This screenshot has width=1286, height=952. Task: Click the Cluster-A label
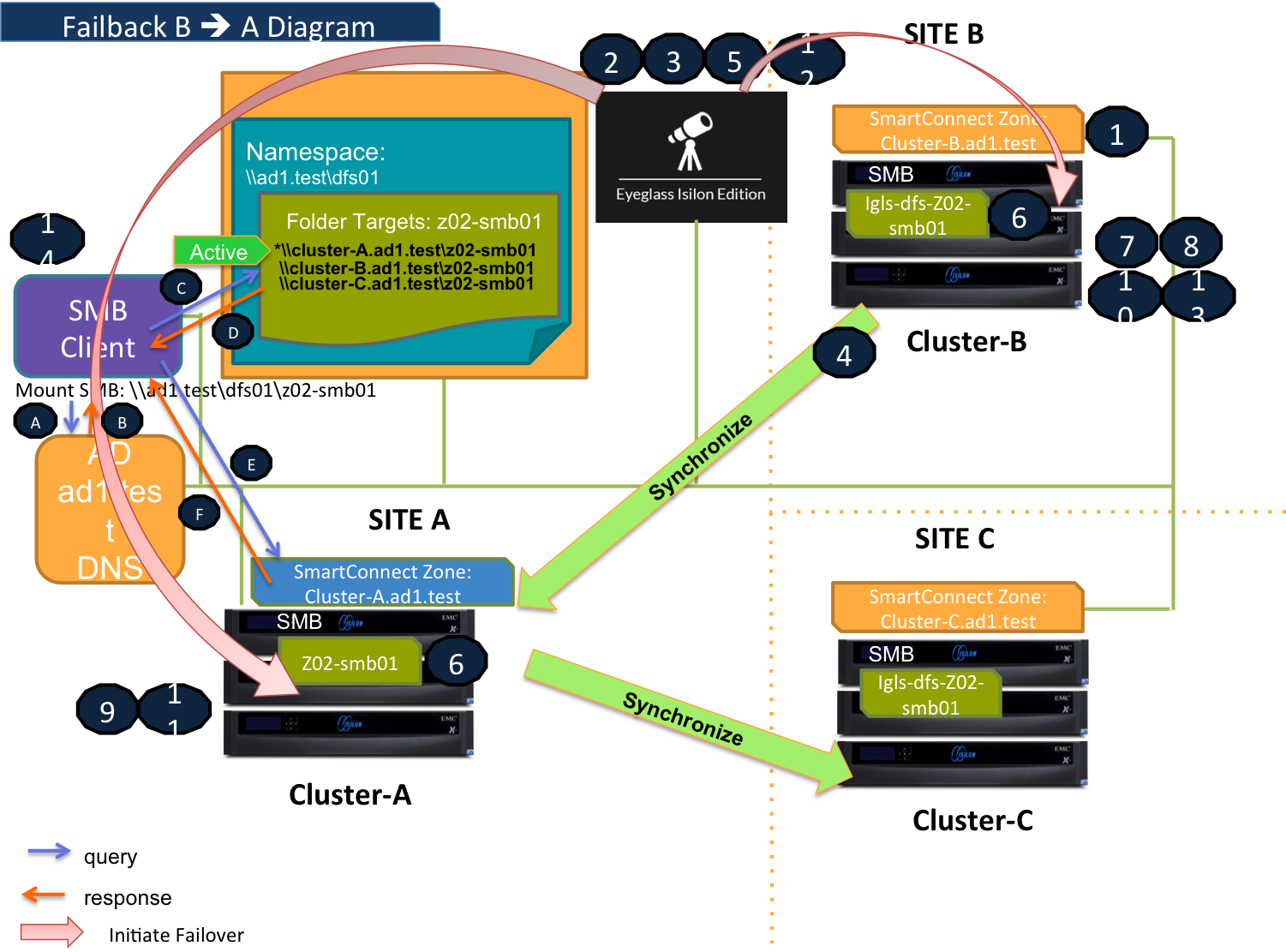tap(350, 794)
